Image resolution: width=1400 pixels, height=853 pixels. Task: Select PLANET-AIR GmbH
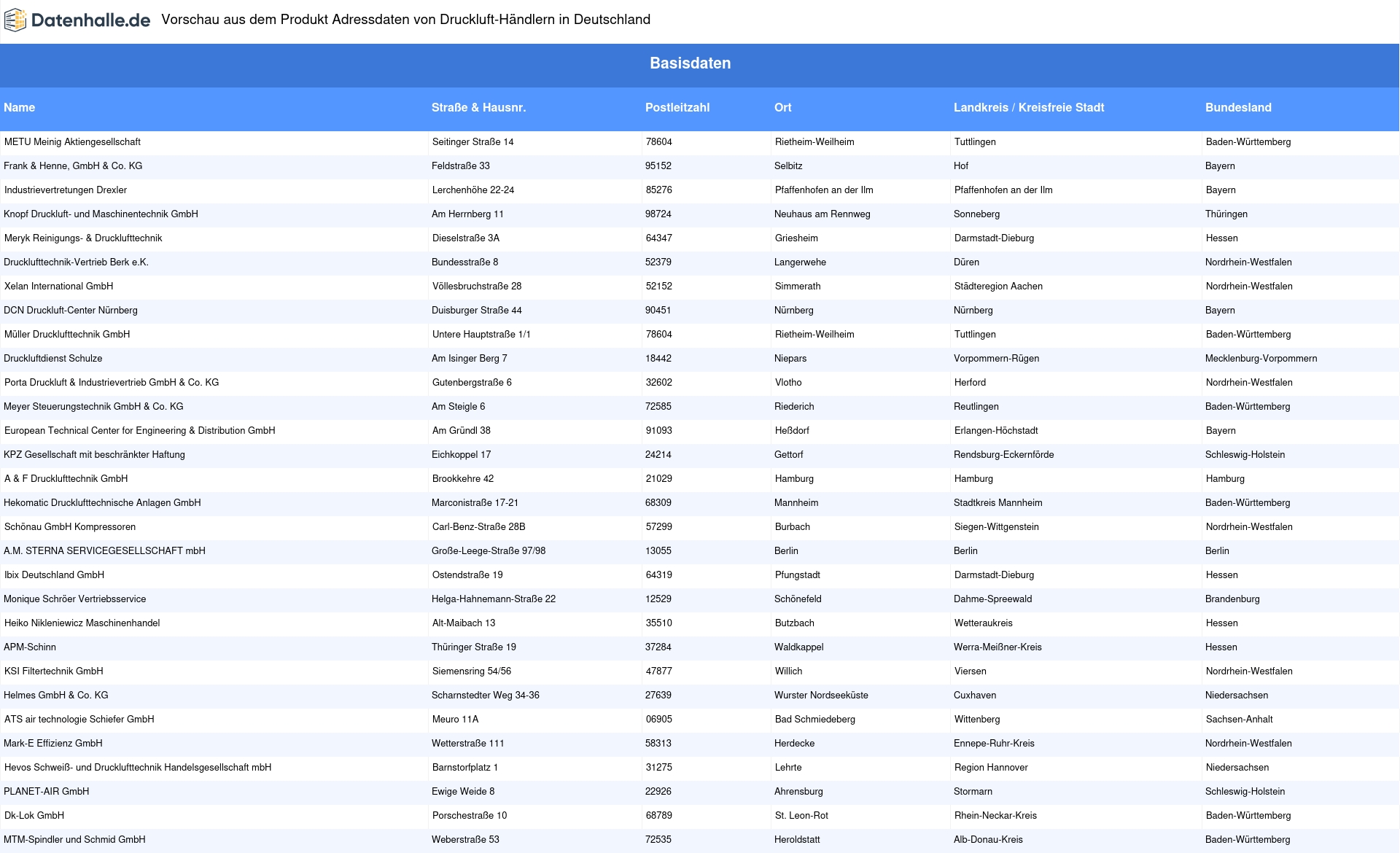click(x=47, y=792)
